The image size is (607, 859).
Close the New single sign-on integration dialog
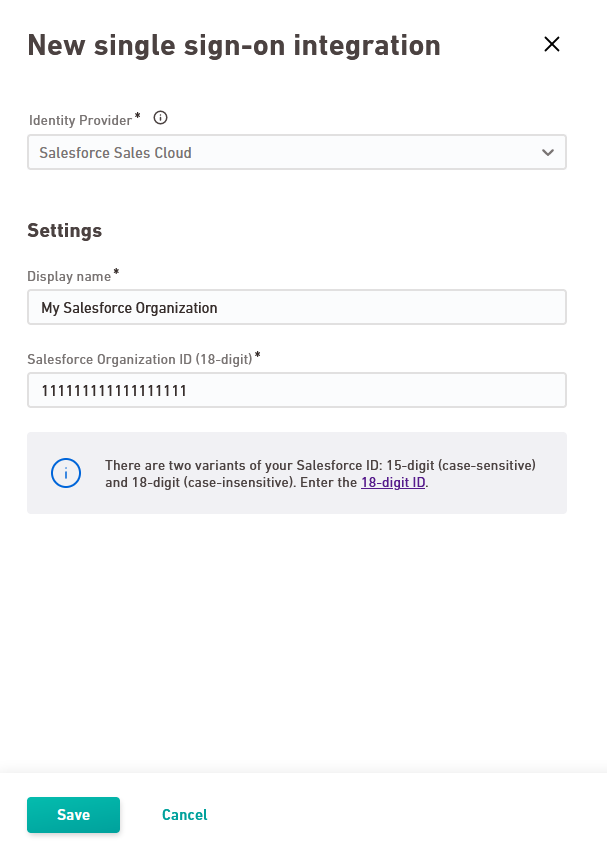(552, 44)
